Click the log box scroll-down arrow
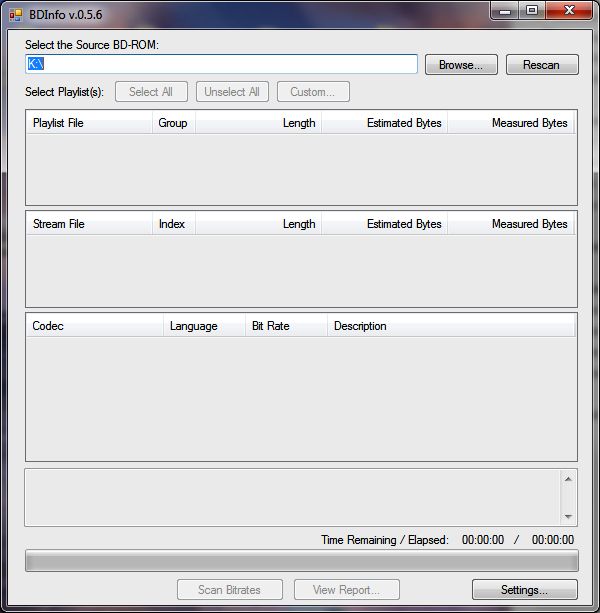 (568, 516)
